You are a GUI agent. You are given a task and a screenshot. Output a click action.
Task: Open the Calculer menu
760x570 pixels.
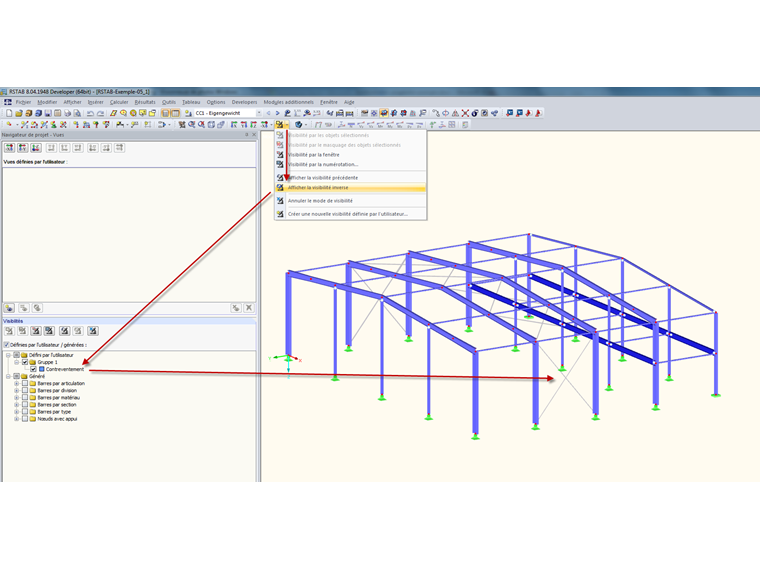[119, 102]
